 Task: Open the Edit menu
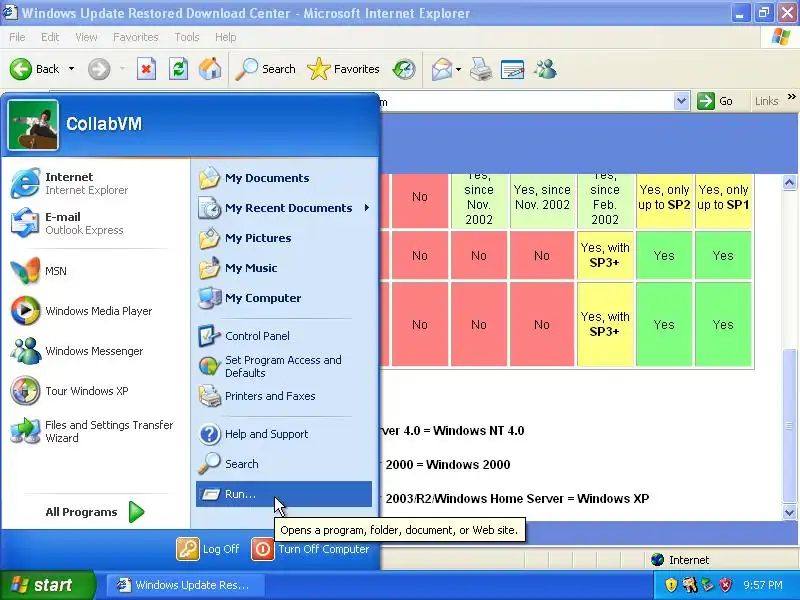click(x=50, y=37)
